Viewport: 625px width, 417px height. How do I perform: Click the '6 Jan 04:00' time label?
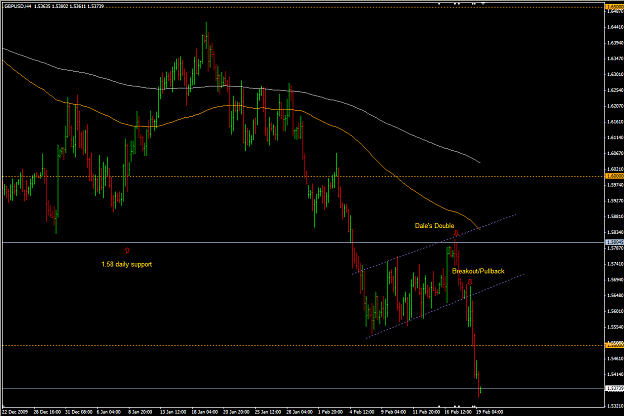pyautogui.click(x=109, y=411)
